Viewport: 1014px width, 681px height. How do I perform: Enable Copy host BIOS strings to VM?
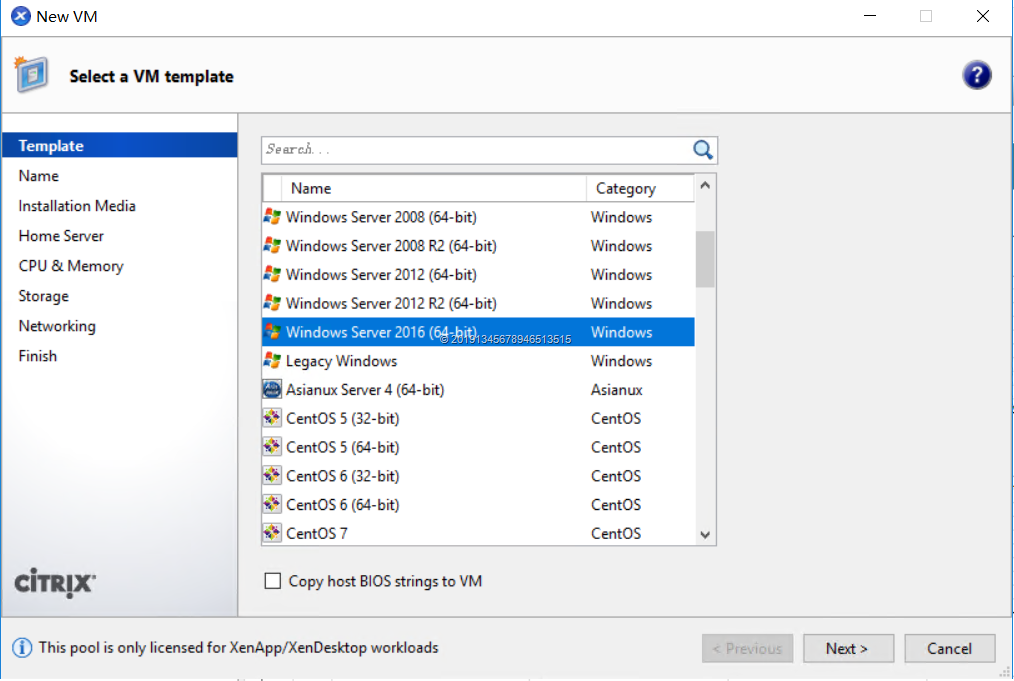(x=273, y=581)
